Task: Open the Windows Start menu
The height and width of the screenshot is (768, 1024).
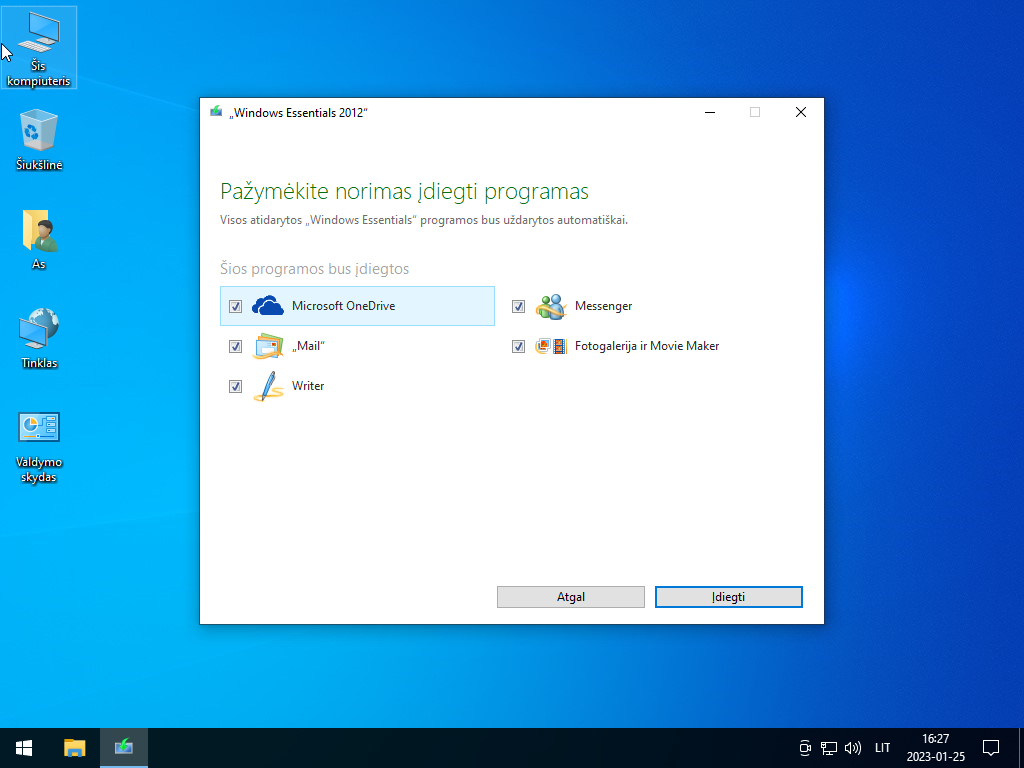Action: point(24,747)
